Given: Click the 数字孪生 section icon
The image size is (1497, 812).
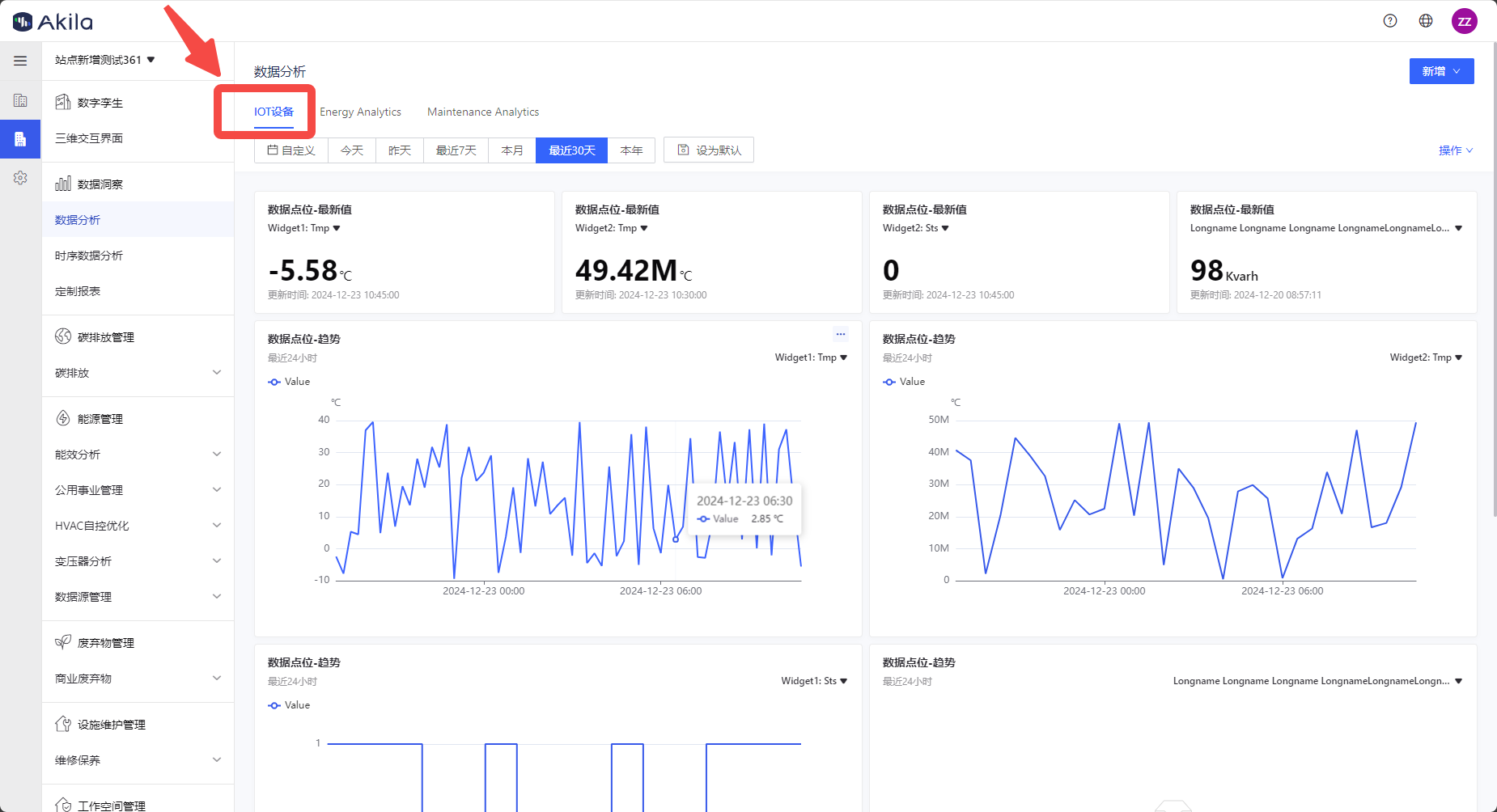Looking at the screenshot, I should 63,102.
